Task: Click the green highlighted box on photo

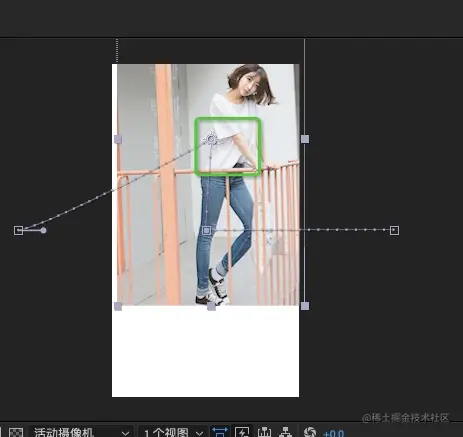Action: (227, 146)
